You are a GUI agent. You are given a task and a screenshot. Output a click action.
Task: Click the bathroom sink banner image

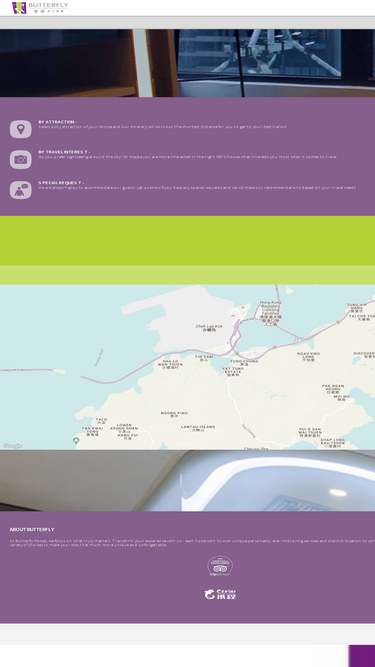point(188,481)
